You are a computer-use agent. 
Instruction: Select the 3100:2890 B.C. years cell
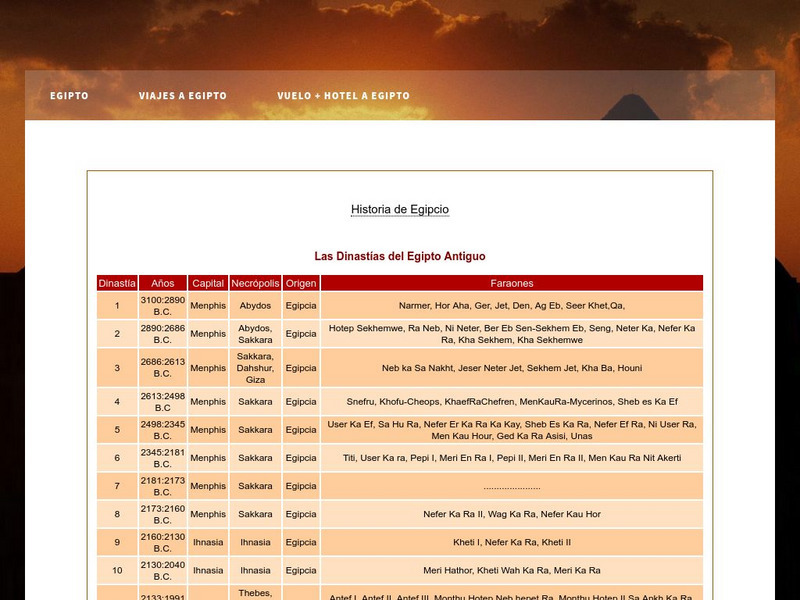coord(163,306)
